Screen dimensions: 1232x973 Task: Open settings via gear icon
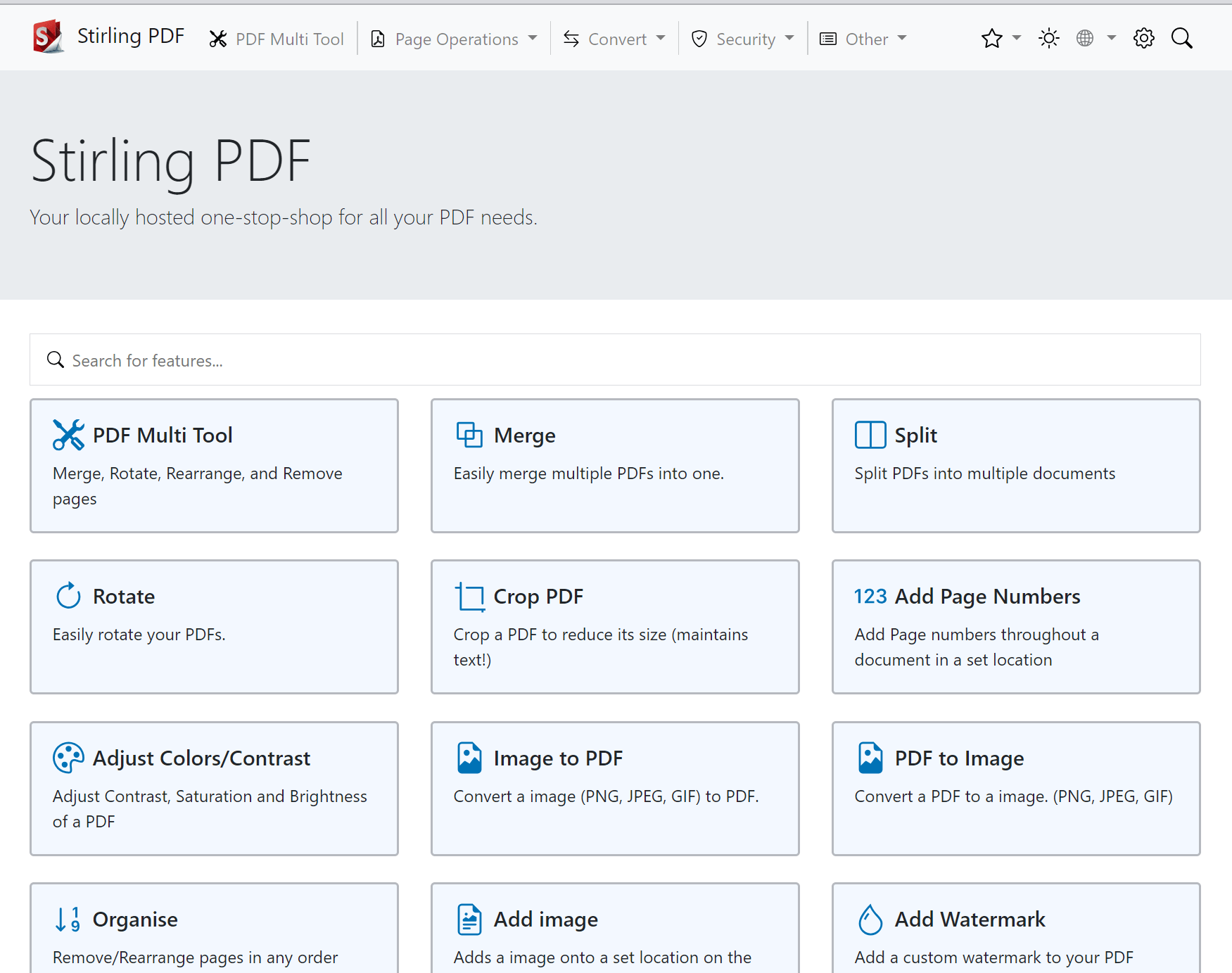(1144, 38)
